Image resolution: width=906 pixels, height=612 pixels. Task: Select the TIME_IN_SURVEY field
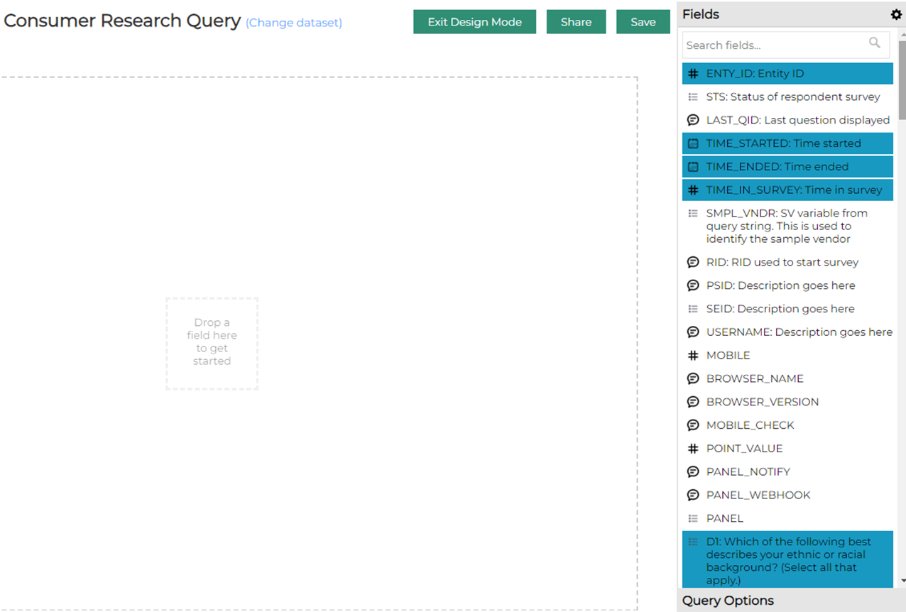tap(793, 190)
